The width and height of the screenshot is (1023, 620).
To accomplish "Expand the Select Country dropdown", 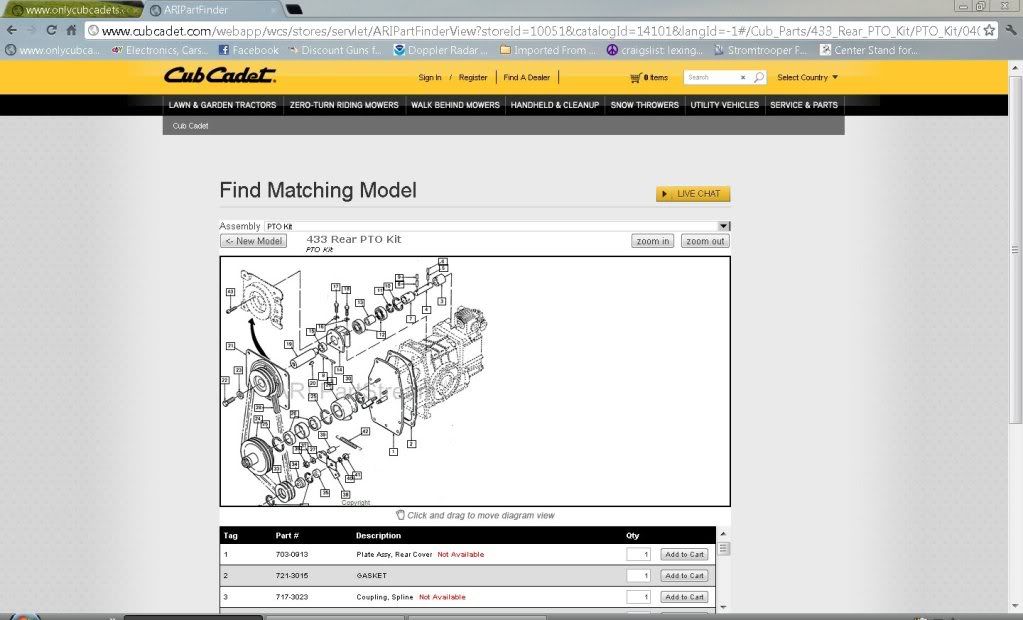I will coord(808,77).
